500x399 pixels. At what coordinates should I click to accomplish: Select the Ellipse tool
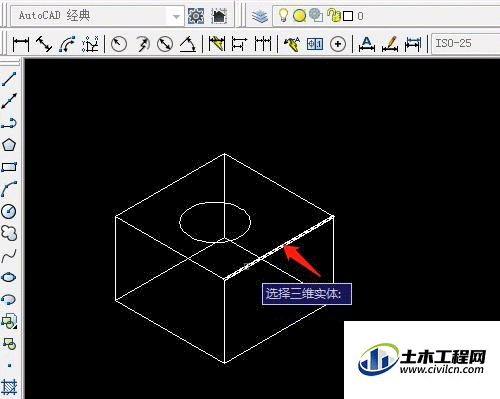(x=9, y=277)
